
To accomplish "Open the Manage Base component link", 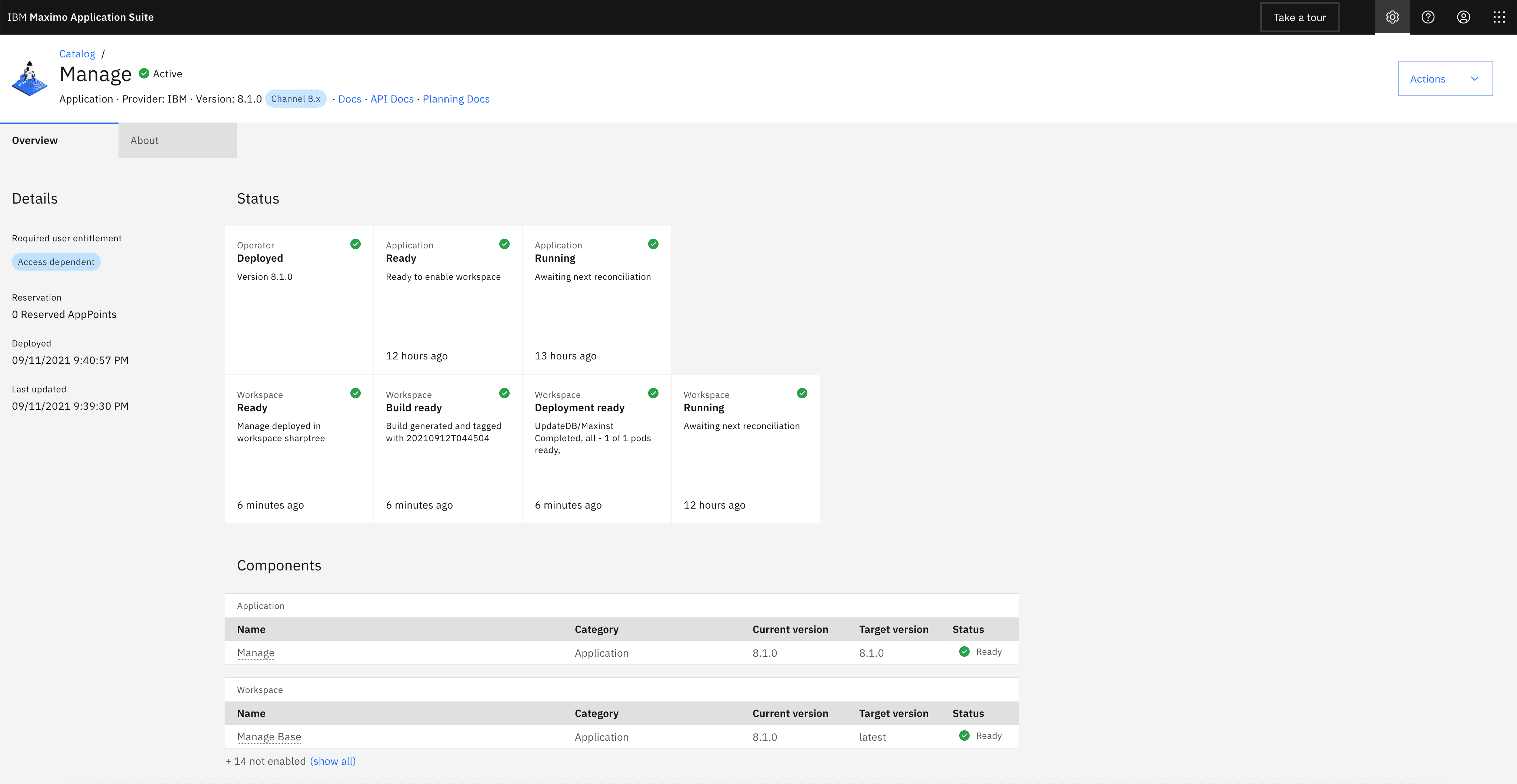I will coord(269,737).
